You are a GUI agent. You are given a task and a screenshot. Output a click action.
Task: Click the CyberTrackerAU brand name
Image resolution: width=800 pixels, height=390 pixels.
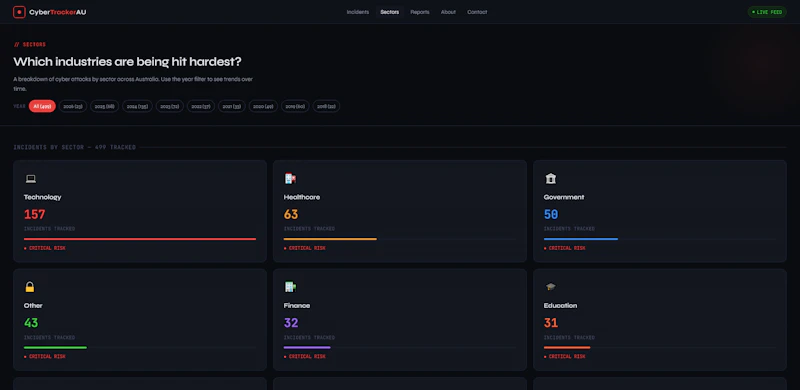click(x=58, y=12)
